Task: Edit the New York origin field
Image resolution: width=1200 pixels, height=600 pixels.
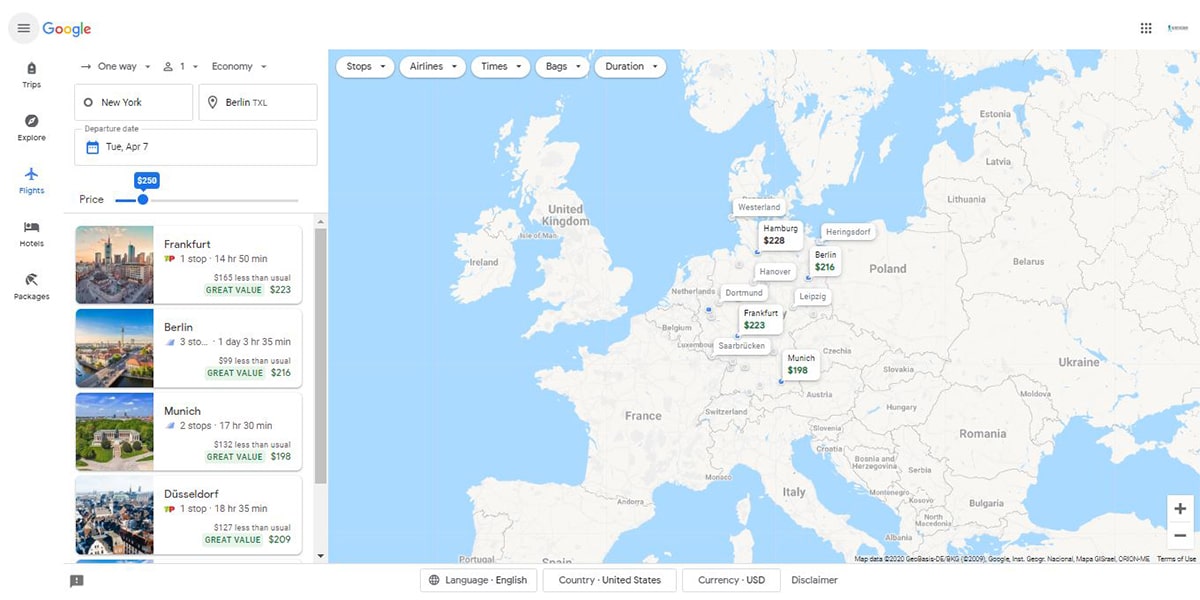Action: (x=134, y=102)
